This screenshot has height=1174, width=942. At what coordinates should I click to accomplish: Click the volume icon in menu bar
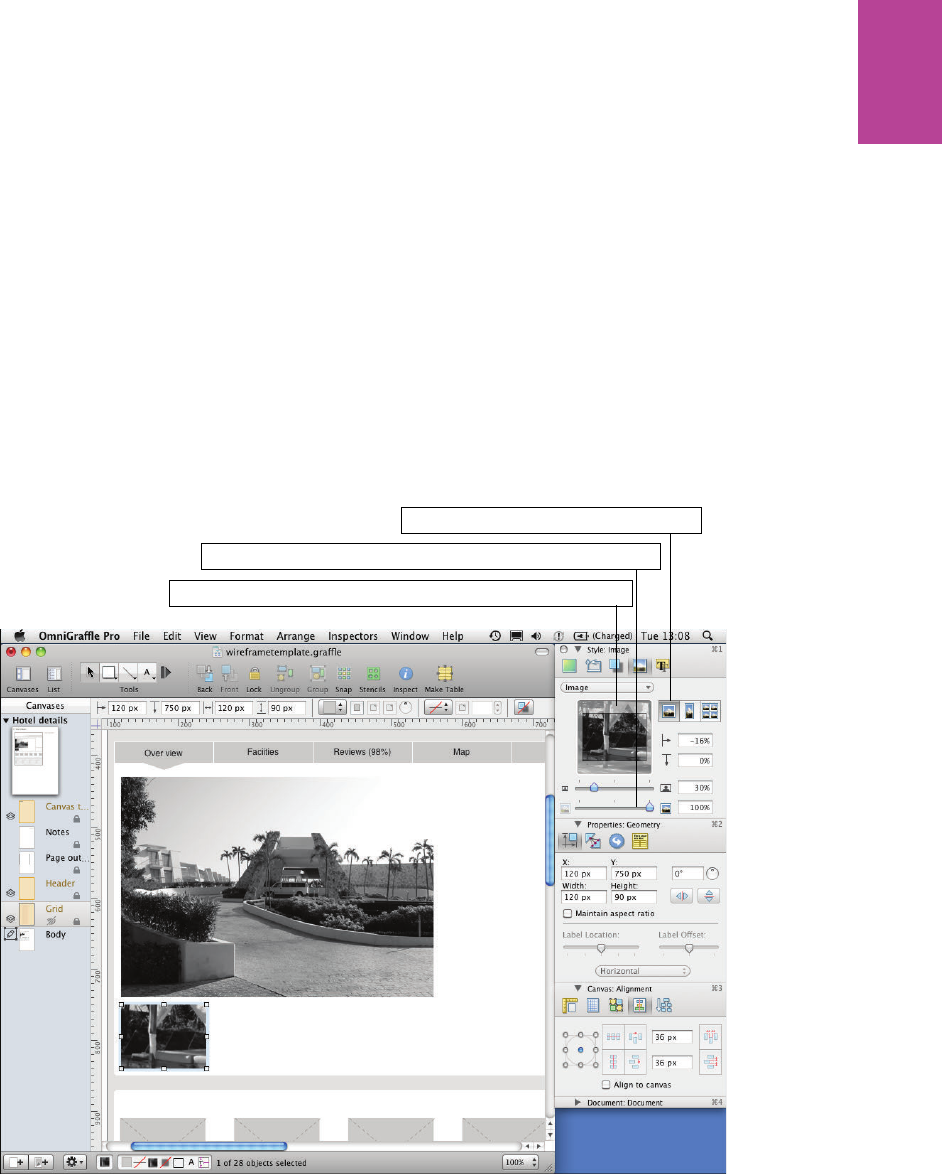point(536,636)
